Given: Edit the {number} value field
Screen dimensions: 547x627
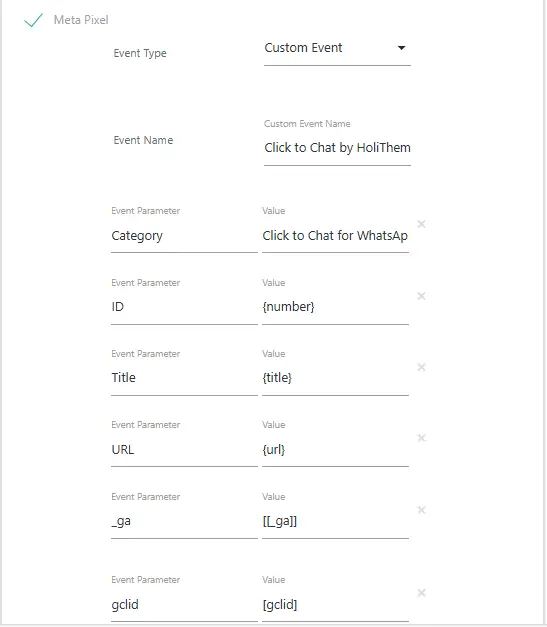Looking at the screenshot, I should pyautogui.click(x=335, y=308).
